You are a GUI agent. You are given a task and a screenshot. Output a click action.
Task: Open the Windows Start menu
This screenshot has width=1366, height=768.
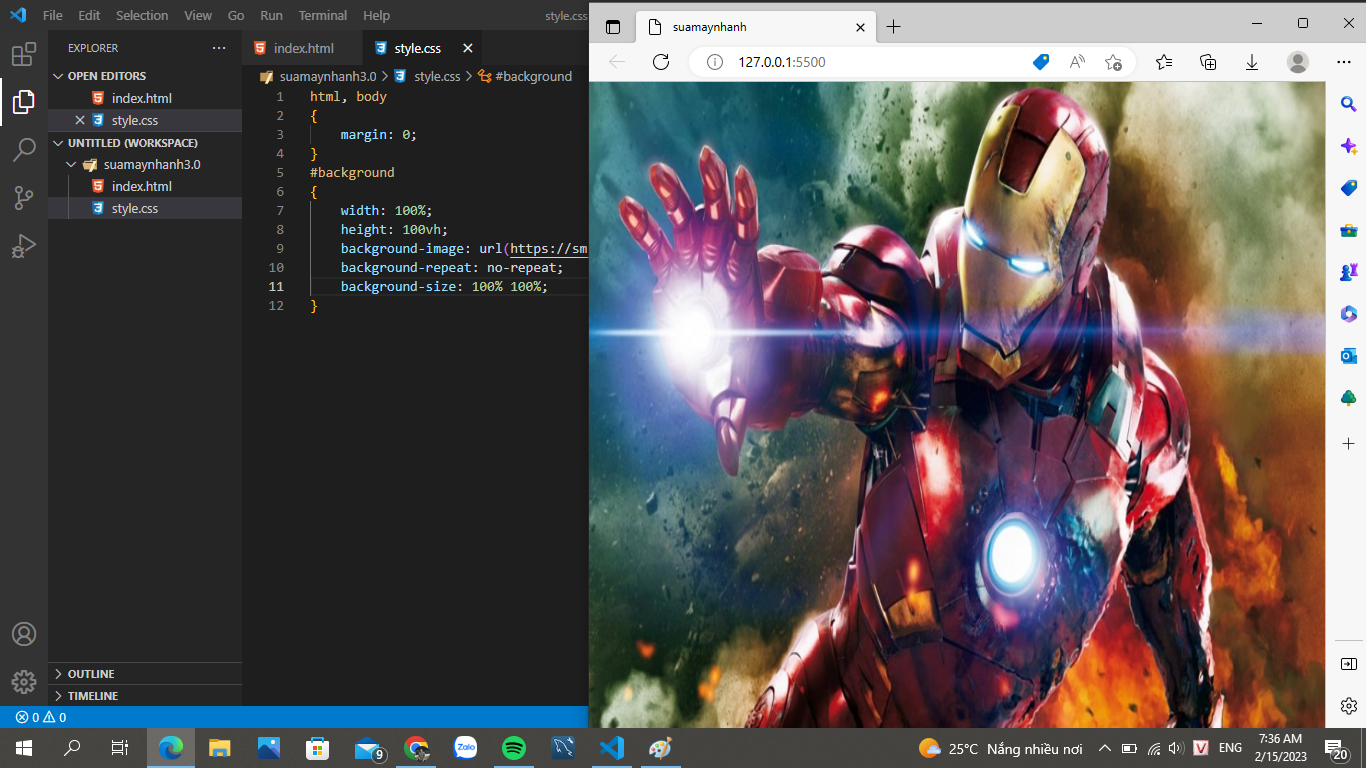[x=24, y=748]
